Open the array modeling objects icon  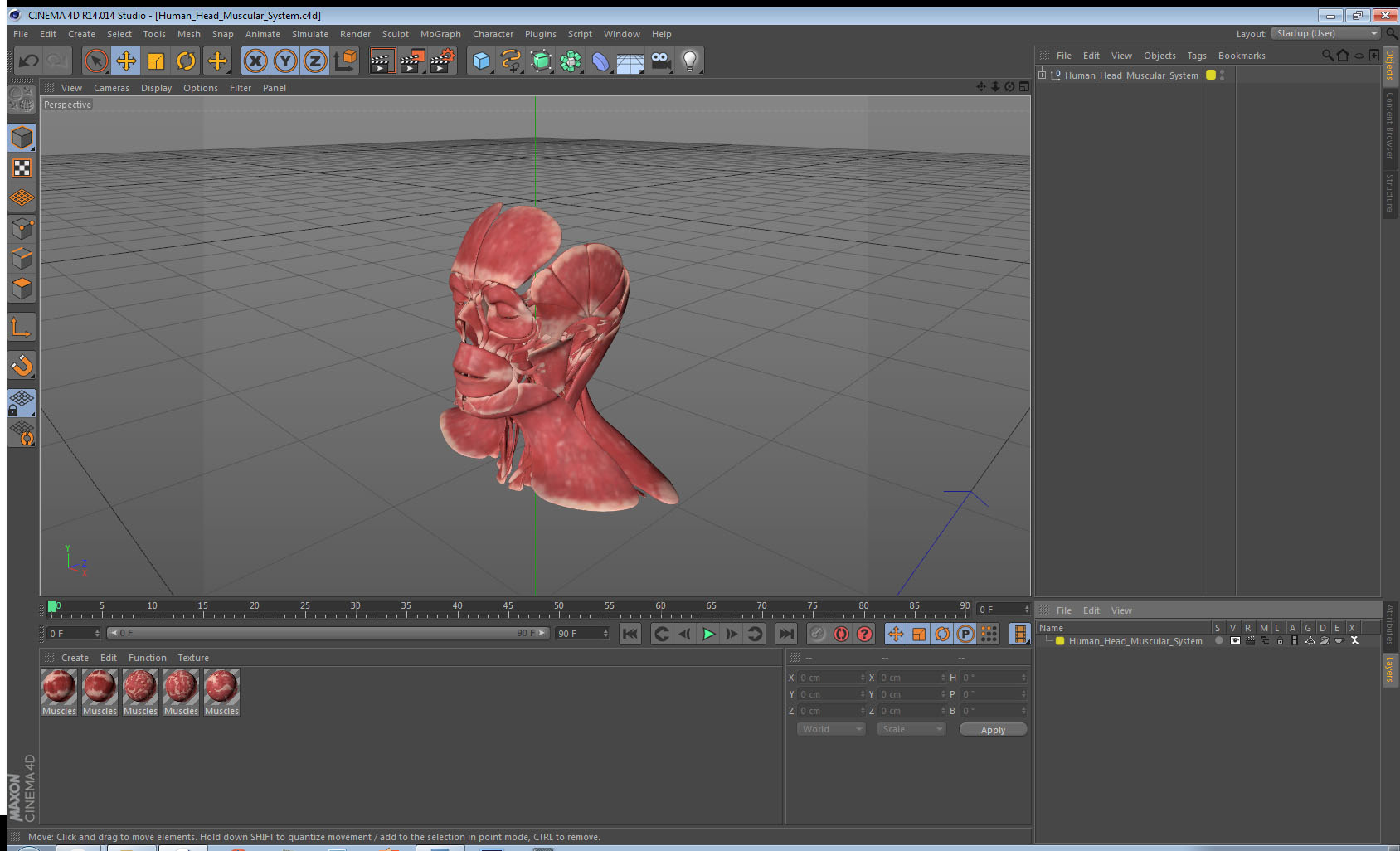coord(571,61)
